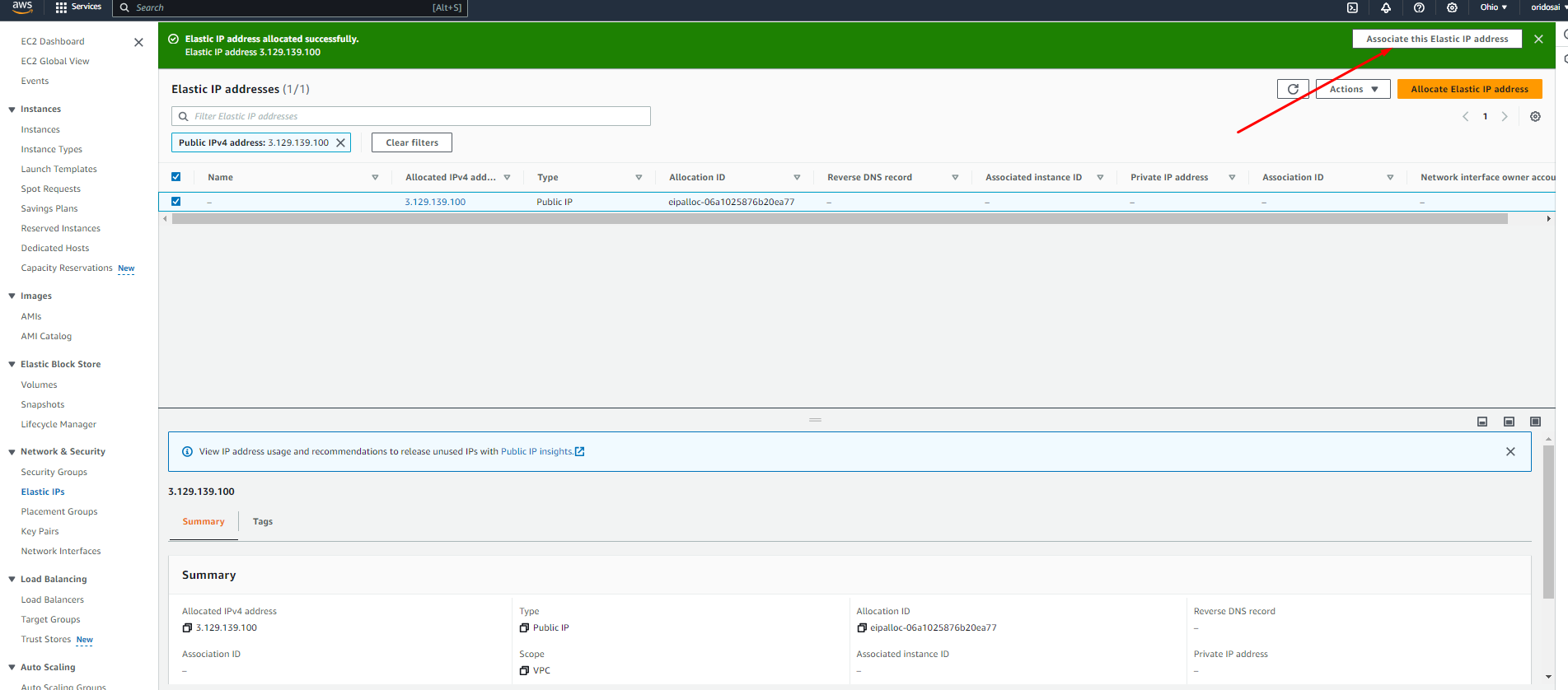Remove the Public IPv4 address filter chip
This screenshot has height=690, width=1568.
tap(341, 142)
